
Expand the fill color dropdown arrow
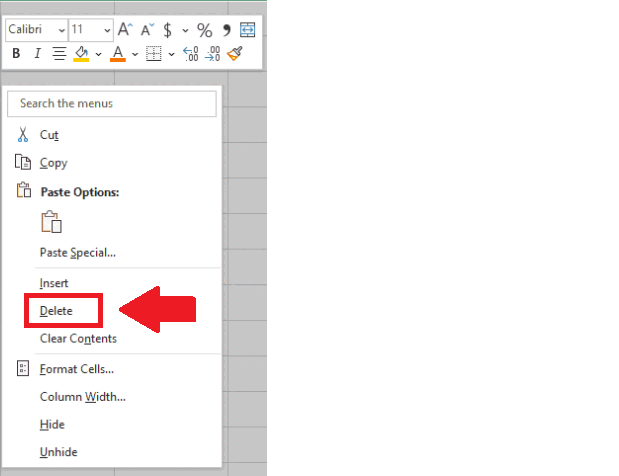(98, 54)
